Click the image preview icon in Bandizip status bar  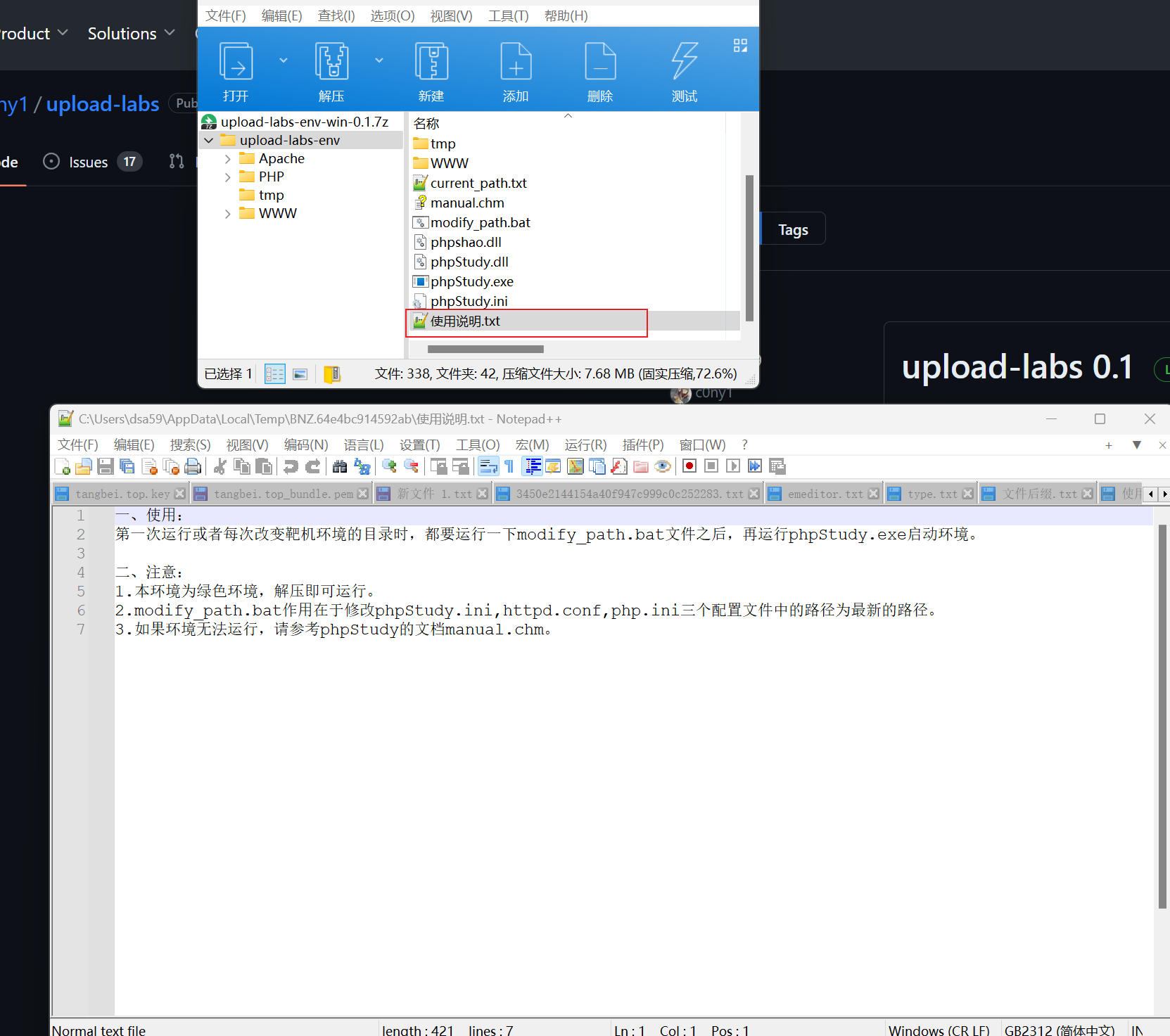(300, 373)
